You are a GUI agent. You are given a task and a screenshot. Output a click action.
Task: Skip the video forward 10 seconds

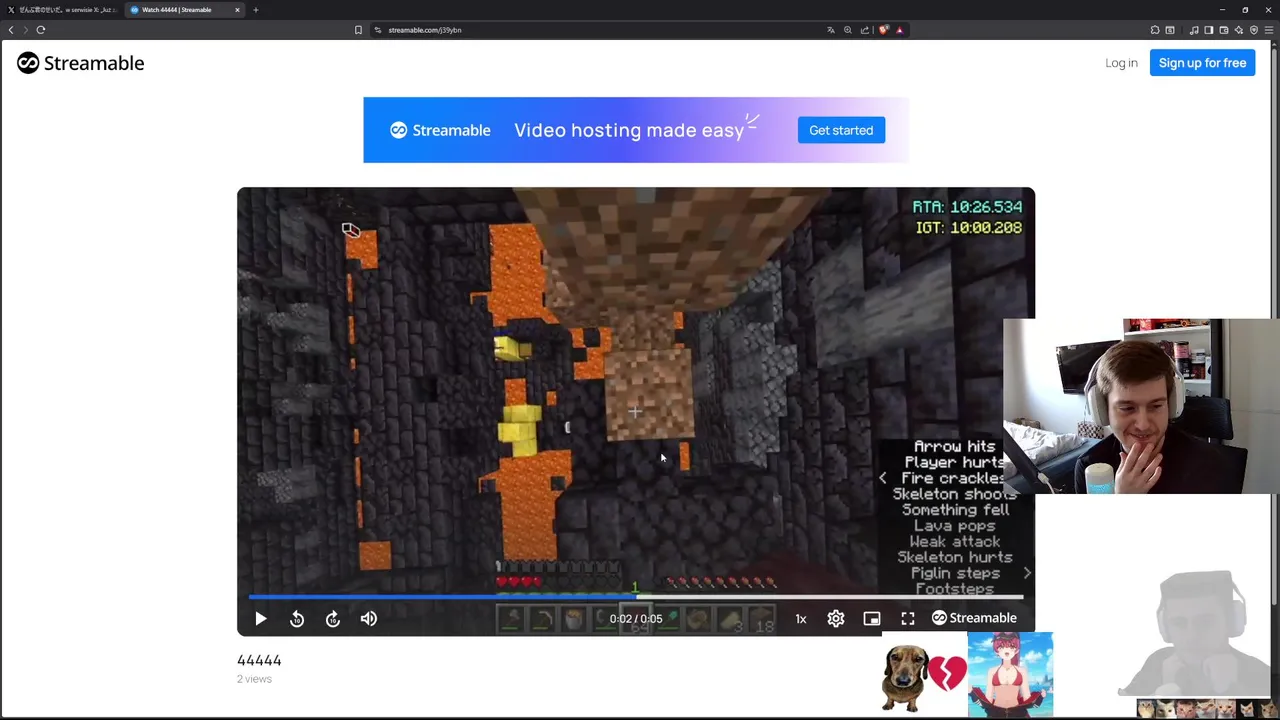[333, 619]
